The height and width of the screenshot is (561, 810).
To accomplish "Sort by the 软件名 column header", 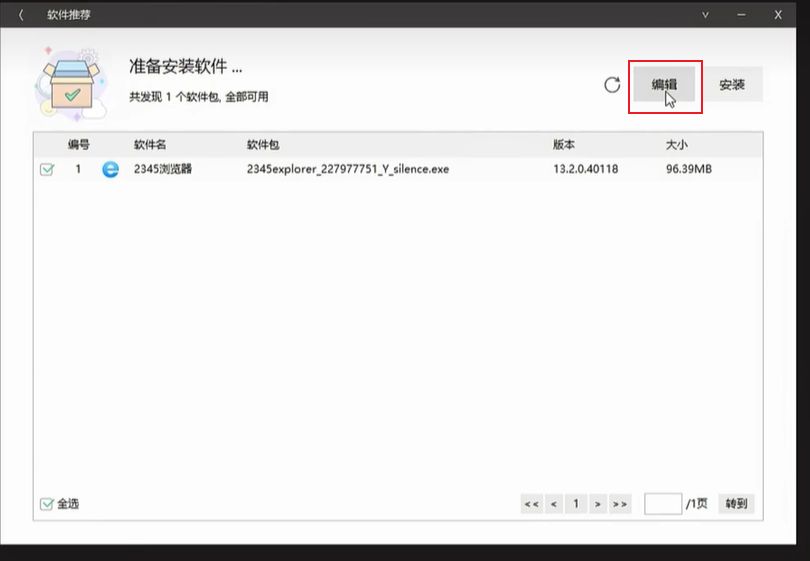I will (x=150, y=145).
